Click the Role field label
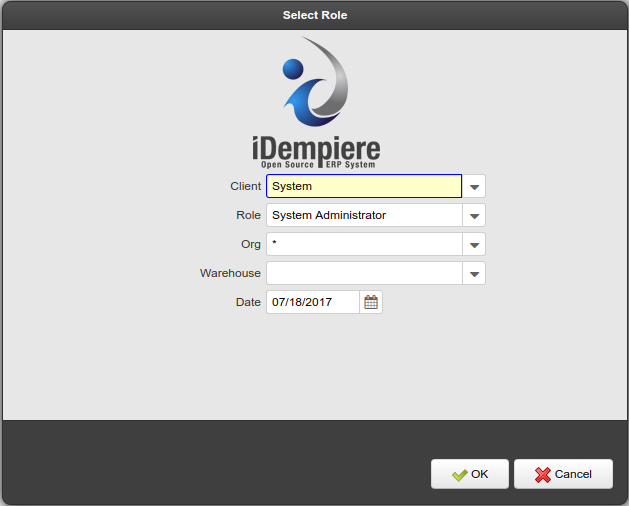This screenshot has height=506, width=629. [x=248, y=216]
